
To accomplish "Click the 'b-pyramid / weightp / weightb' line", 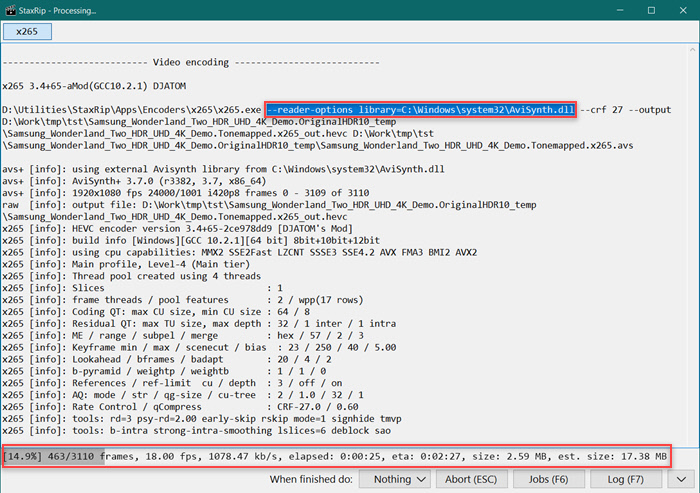I will click(x=164, y=371).
